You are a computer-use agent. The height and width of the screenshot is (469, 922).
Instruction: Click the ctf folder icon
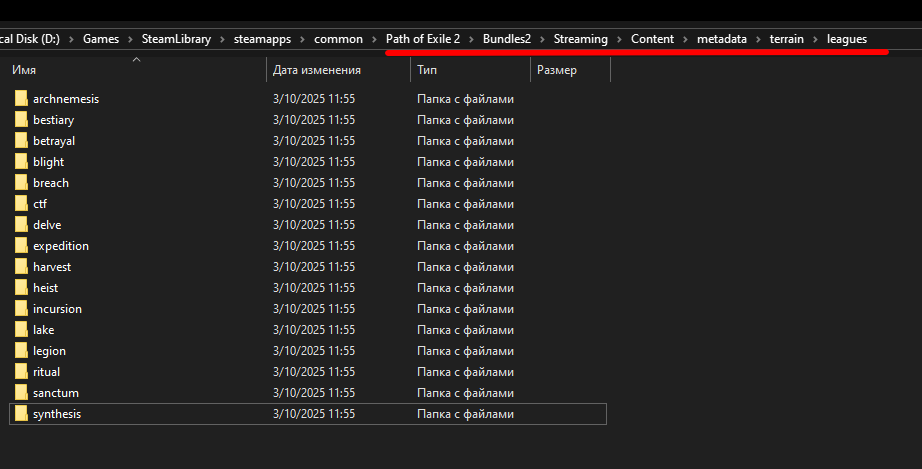point(21,204)
